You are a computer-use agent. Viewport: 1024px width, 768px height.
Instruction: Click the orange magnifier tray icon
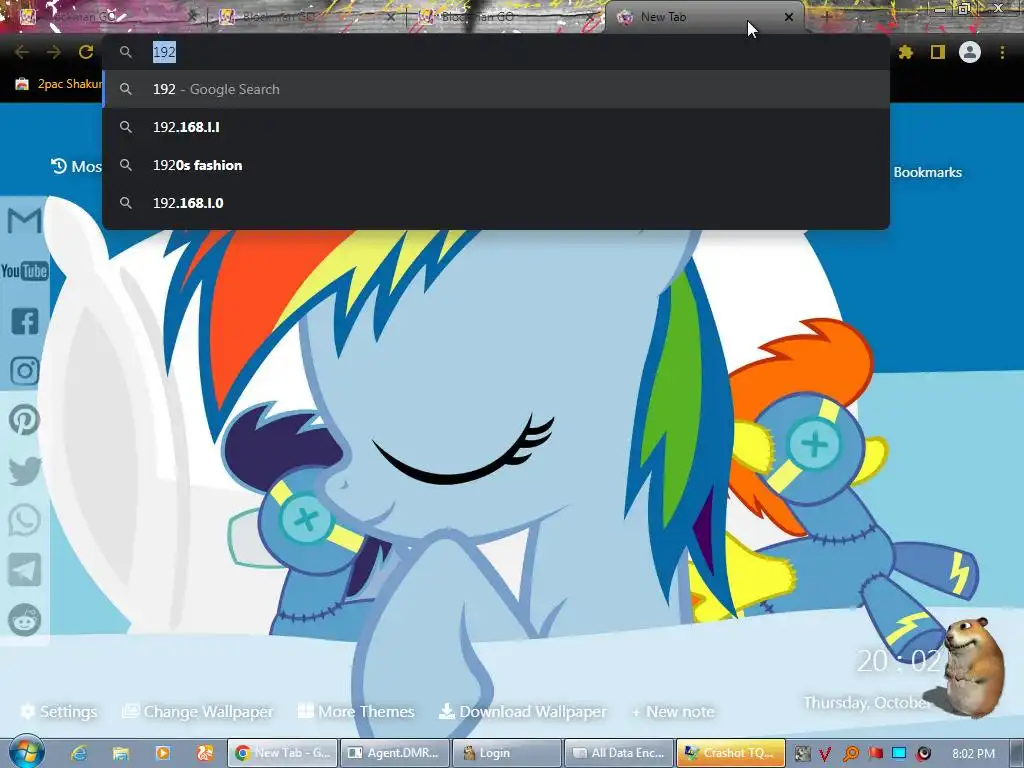point(850,754)
